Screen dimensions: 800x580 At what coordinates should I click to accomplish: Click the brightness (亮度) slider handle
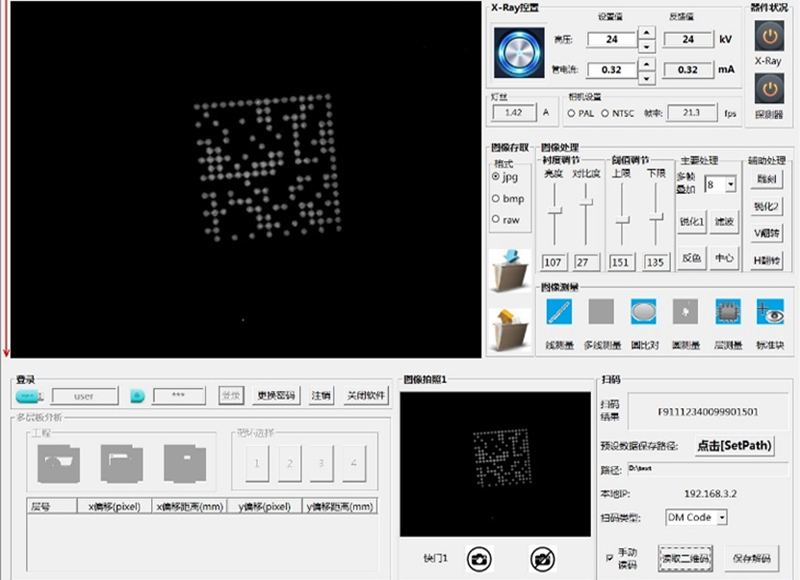553,208
